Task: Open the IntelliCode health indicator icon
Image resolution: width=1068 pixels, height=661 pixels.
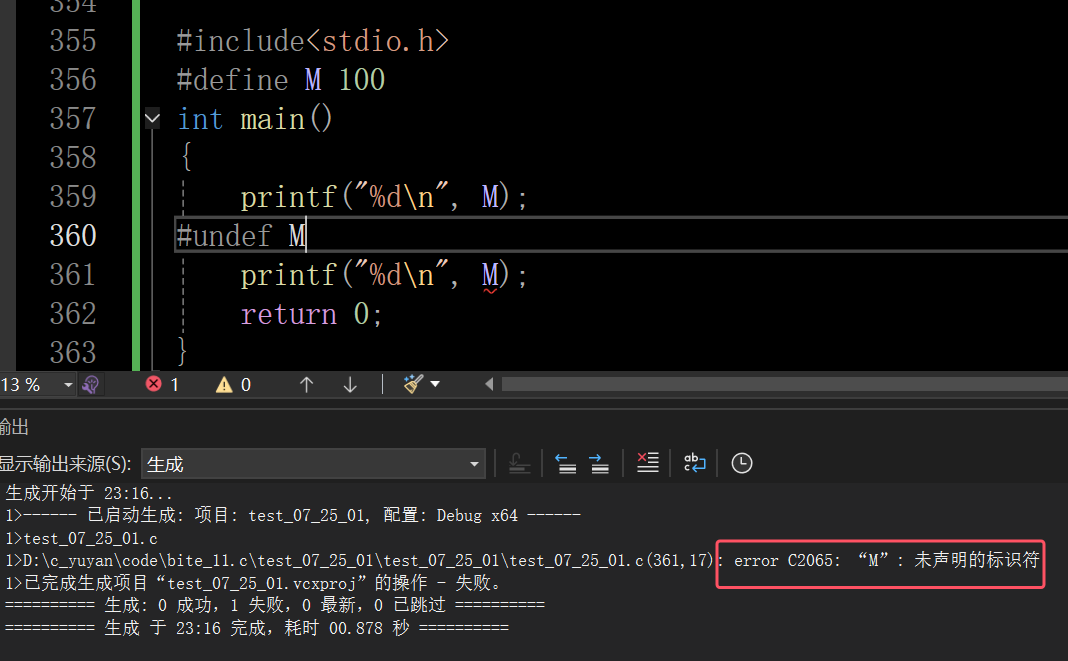Action: [91, 385]
